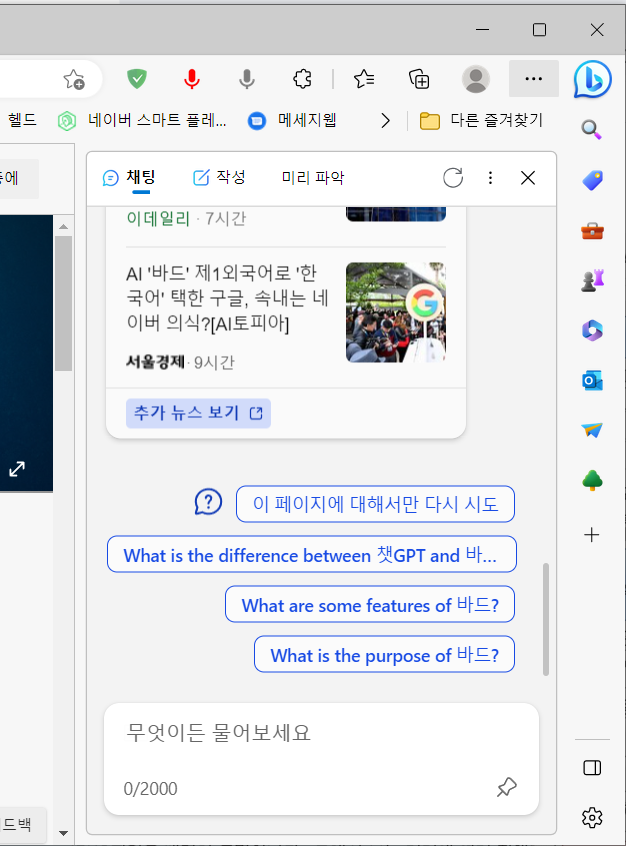The width and height of the screenshot is (626, 846).
Task: Open the Tools briefcase sidebar icon
Action: click(x=592, y=231)
